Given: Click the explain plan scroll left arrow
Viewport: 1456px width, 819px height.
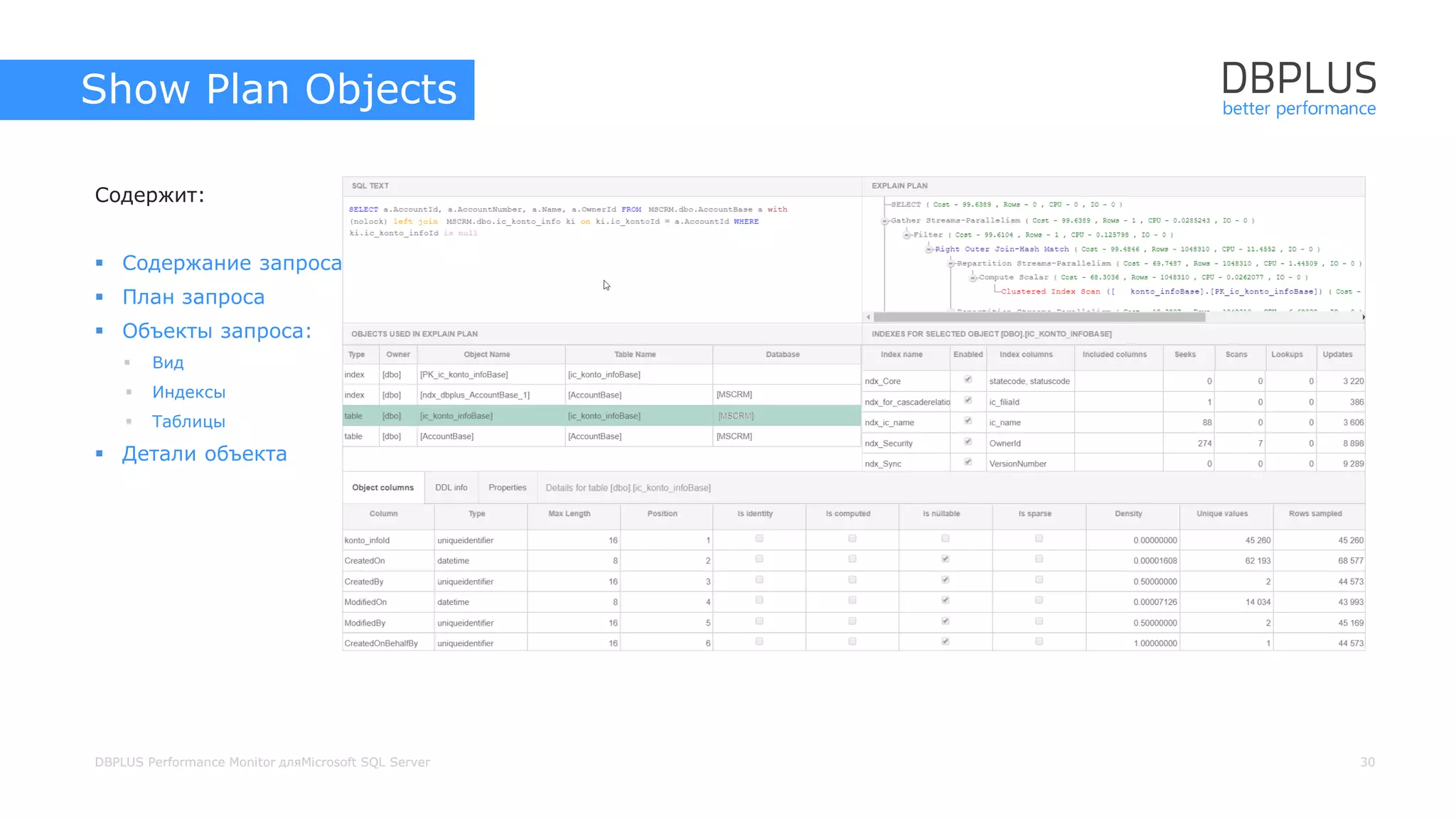Looking at the screenshot, I should coord(868,317).
